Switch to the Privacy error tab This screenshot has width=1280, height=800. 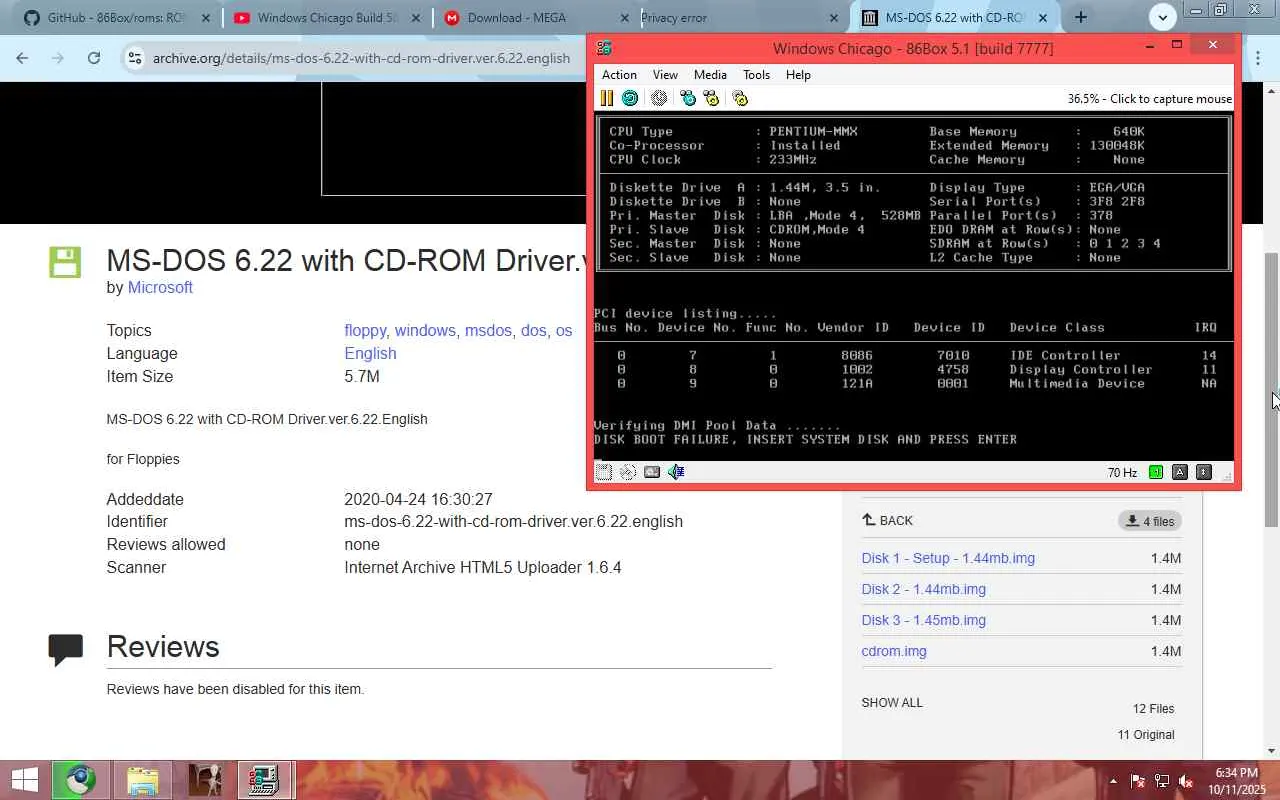(x=742, y=18)
